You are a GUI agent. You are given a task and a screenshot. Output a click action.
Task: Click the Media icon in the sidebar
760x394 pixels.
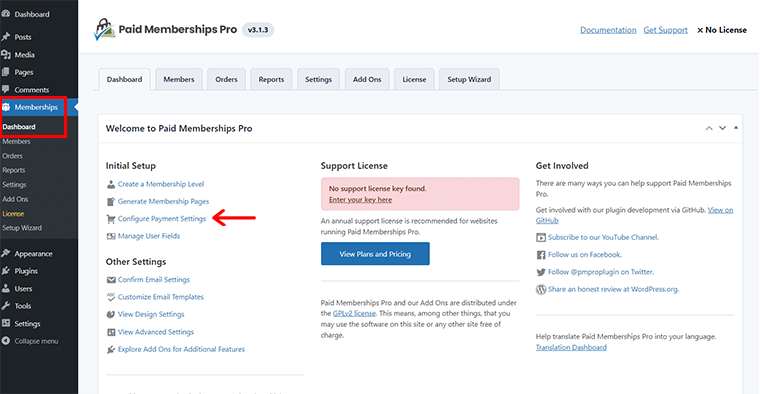6,55
